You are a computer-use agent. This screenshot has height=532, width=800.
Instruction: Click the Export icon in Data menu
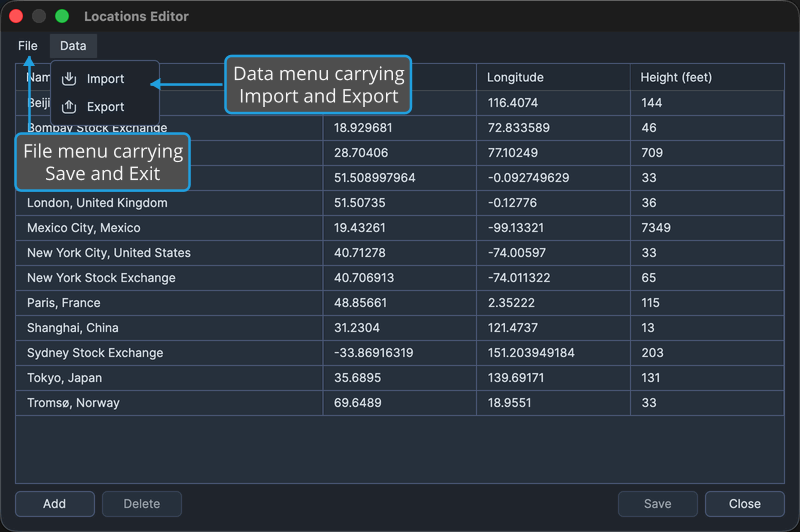click(x=69, y=107)
